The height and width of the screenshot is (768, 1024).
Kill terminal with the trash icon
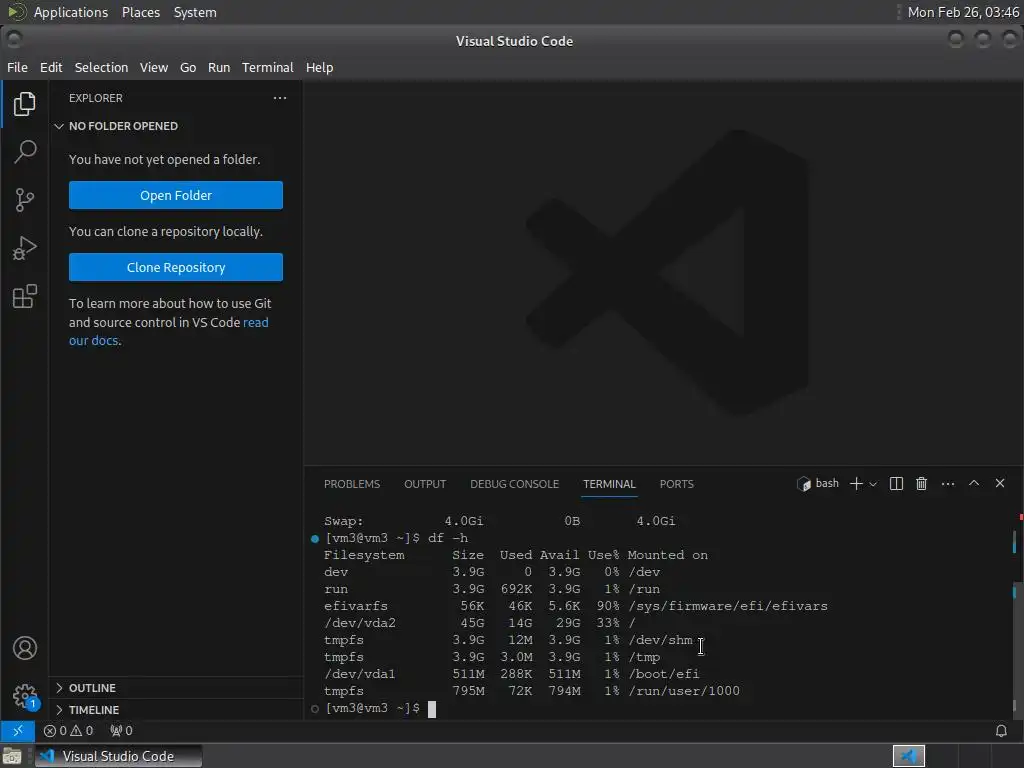[921, 484]
